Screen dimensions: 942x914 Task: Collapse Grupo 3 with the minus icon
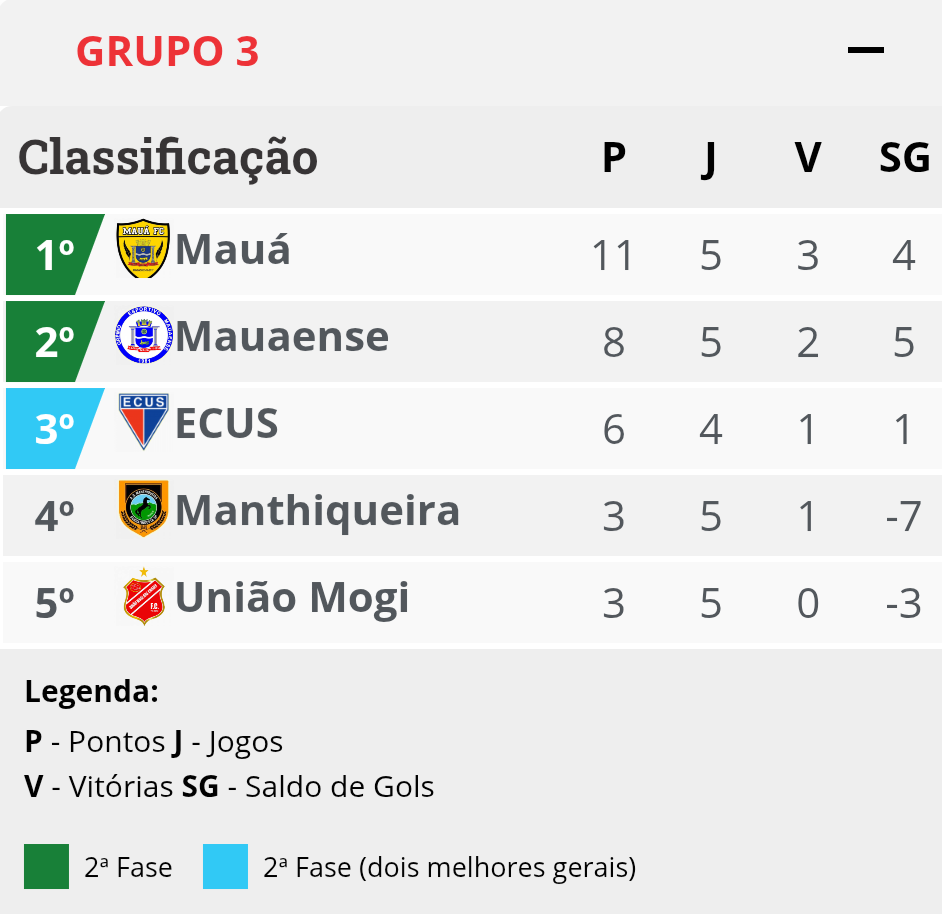tap(865, 50)
